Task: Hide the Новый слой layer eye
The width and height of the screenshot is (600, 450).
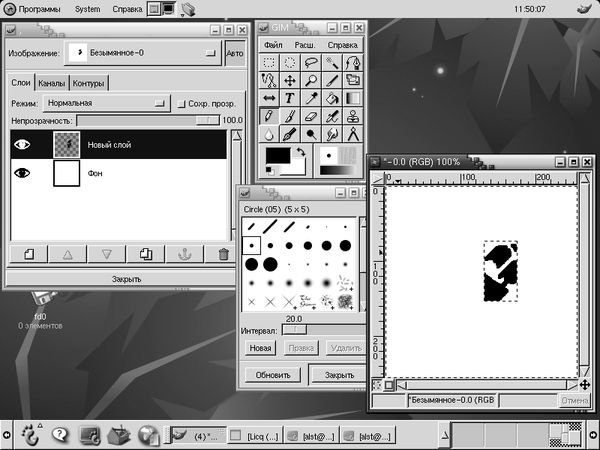Action: [x=22, y=145]
